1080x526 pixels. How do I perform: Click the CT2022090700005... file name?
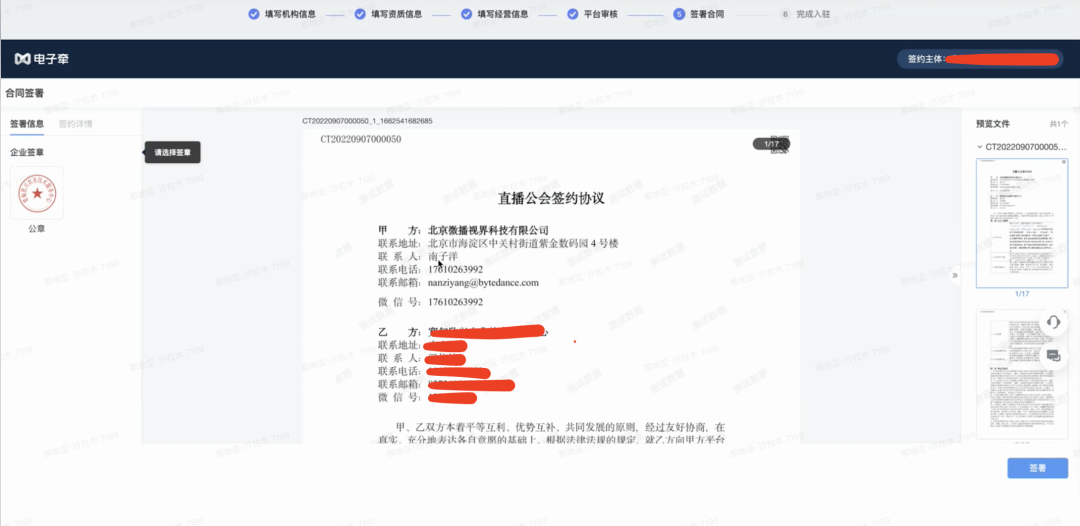click(x=1026, y=147)
